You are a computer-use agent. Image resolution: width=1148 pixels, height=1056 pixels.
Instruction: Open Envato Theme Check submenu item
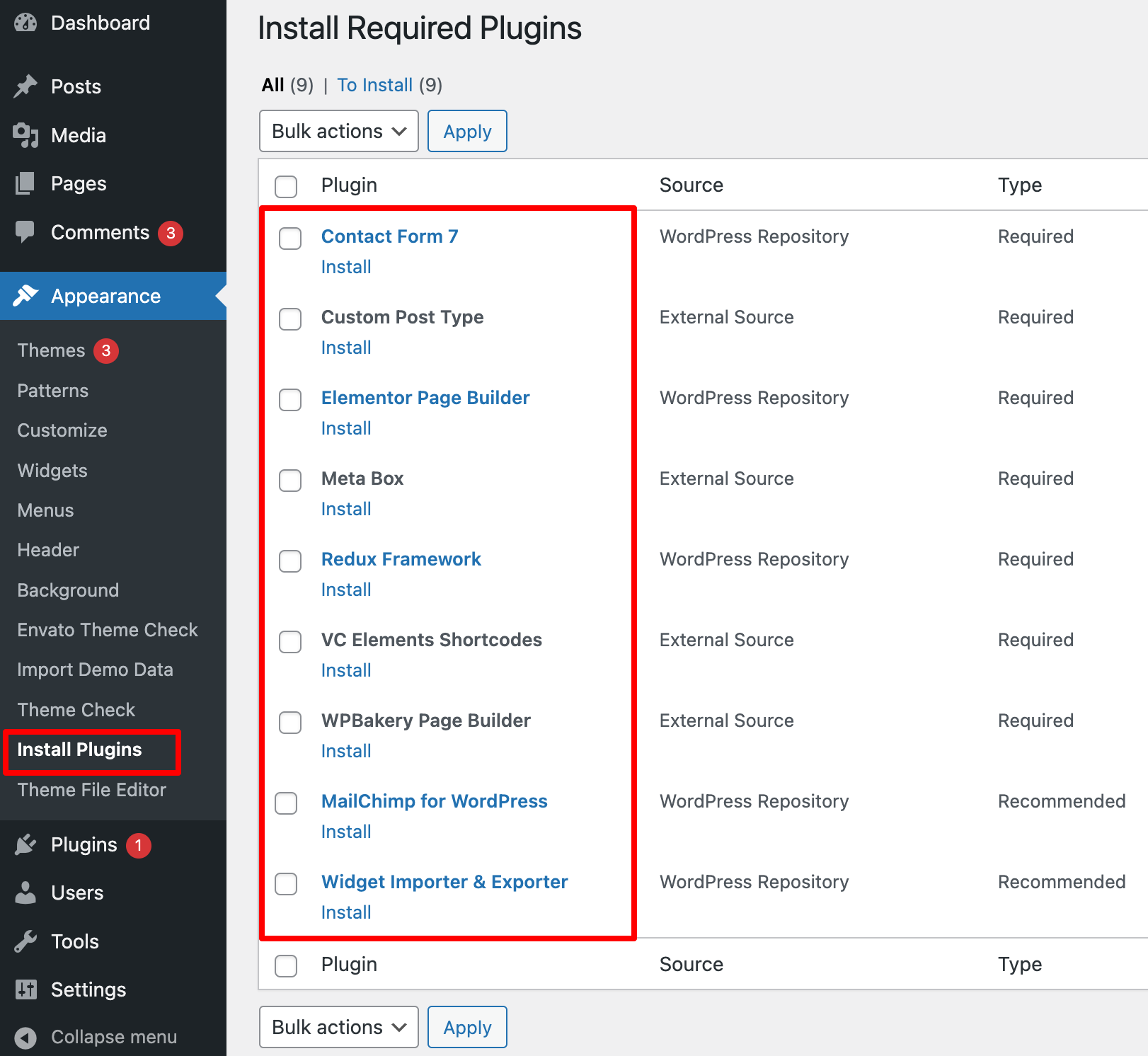(x=108, y=630)
